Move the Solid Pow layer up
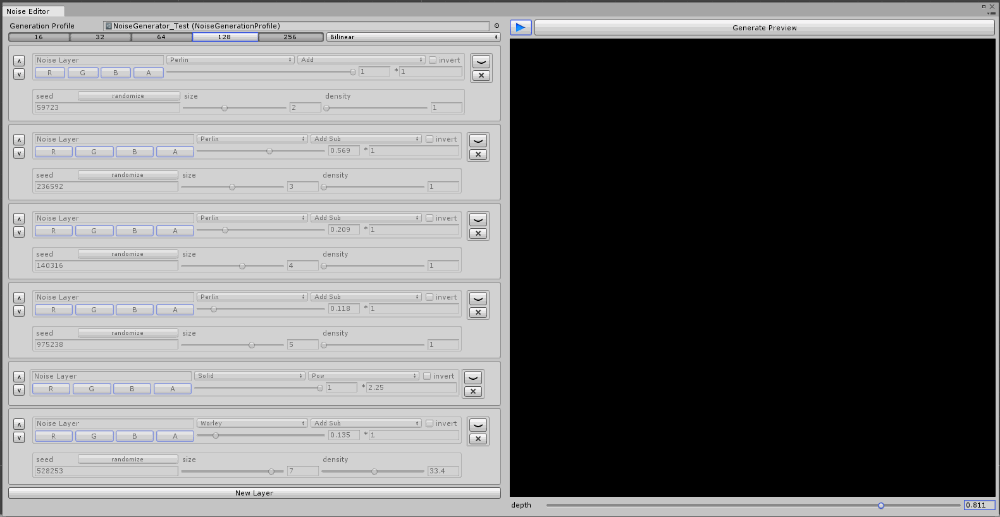Viewport: 1000px width, 517px height. (x=19, y=377)
